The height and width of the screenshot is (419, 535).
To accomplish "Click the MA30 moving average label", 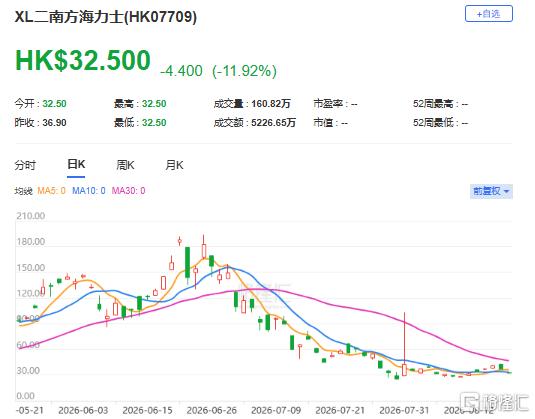I will [x=129, y=191].
